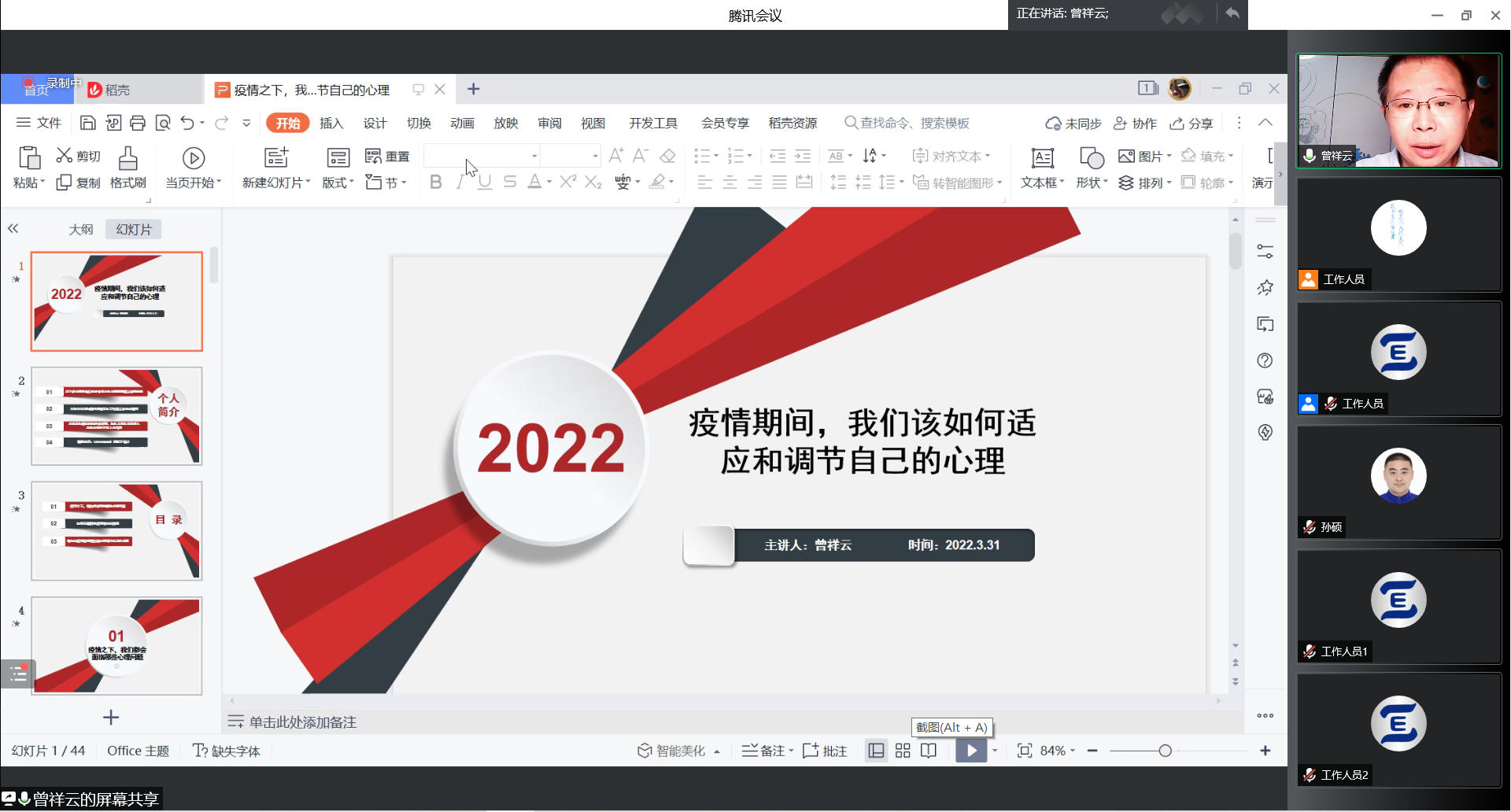Select slide 3 thumbnail (目录)
This screenshot has height=812, width=1511.
[116, 531]
